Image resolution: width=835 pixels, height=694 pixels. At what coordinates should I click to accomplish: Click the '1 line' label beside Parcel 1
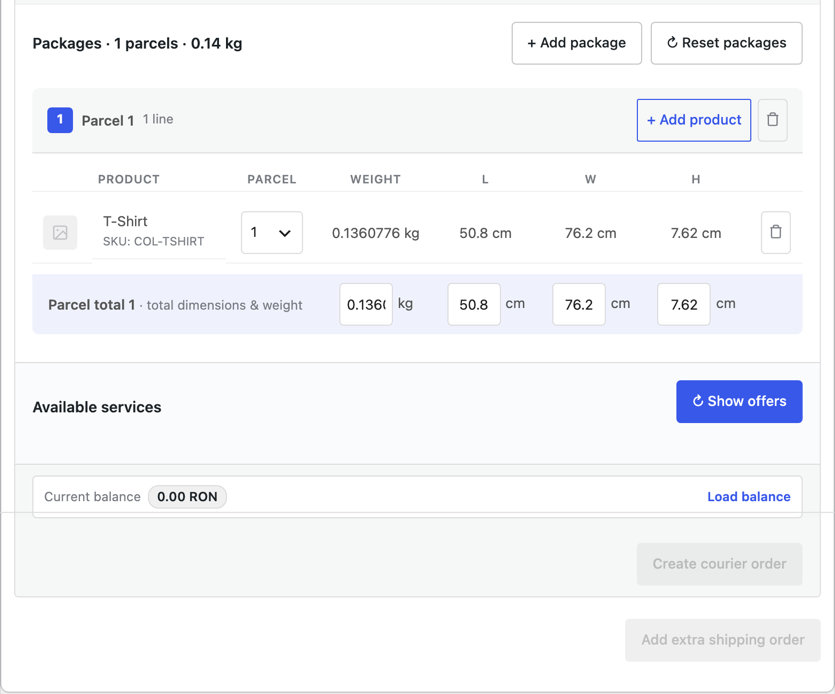[x=158, y=119]
